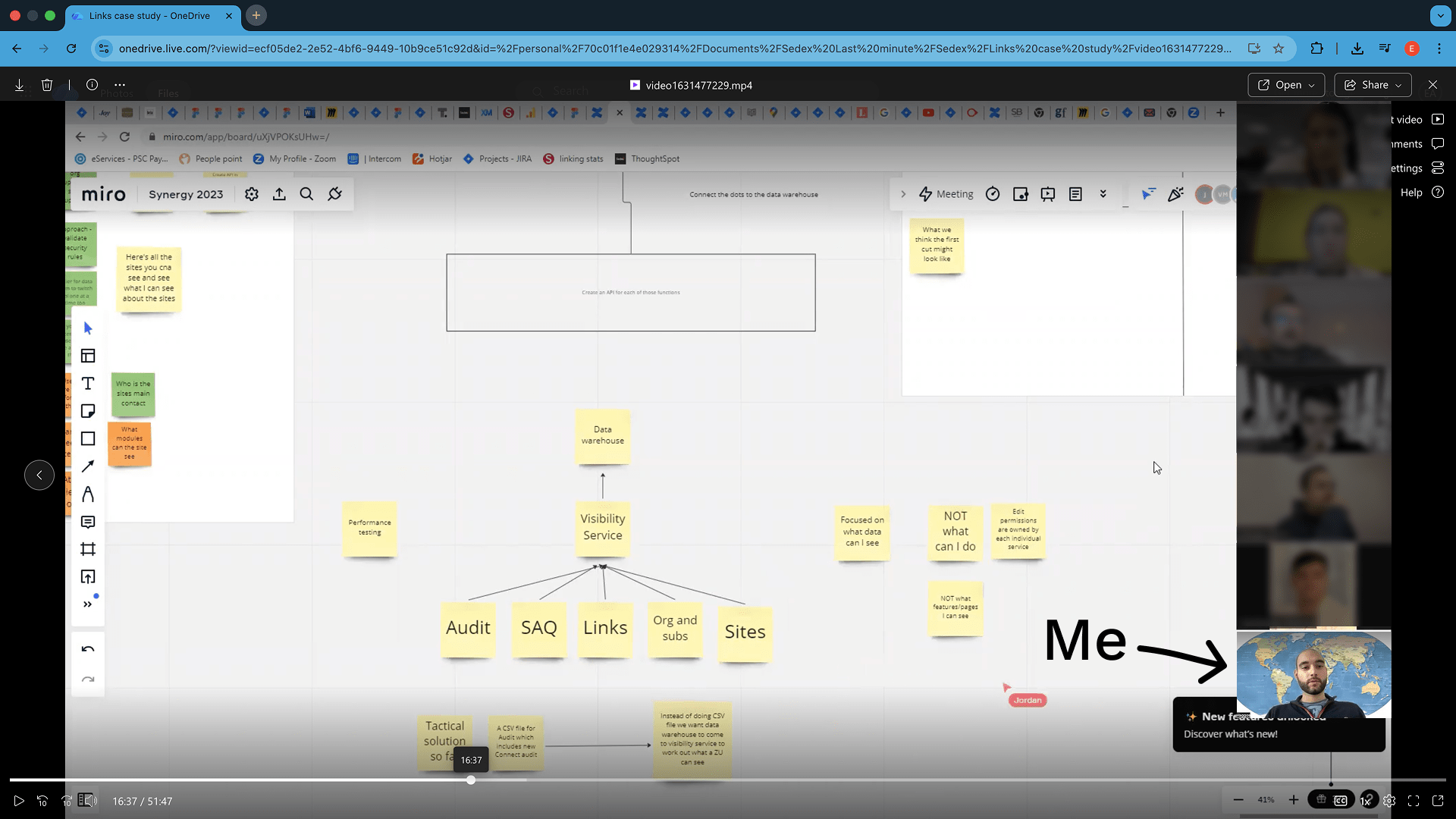Switch to Links case study browser tab
The width and height of the screenshot is (1456, 819).
(x=149, y=15)
